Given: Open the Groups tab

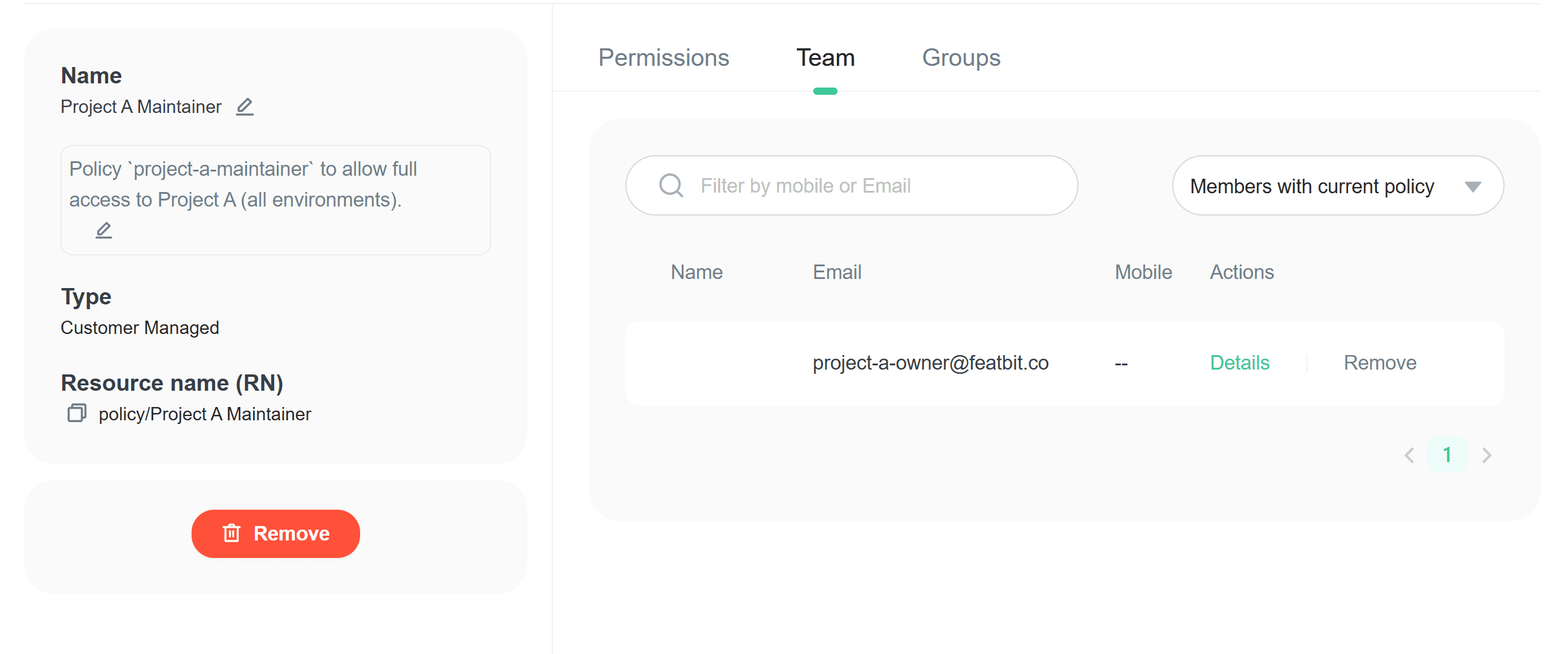Looking at the screenshot, I should pos(961,58).
